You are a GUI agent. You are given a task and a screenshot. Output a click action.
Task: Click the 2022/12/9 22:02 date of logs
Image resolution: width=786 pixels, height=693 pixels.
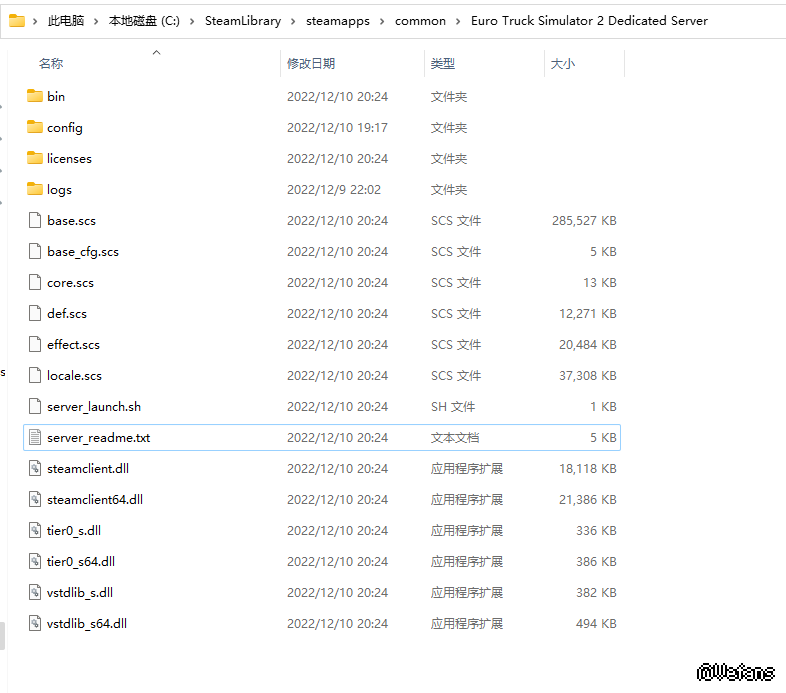click(x=333, y=190)
